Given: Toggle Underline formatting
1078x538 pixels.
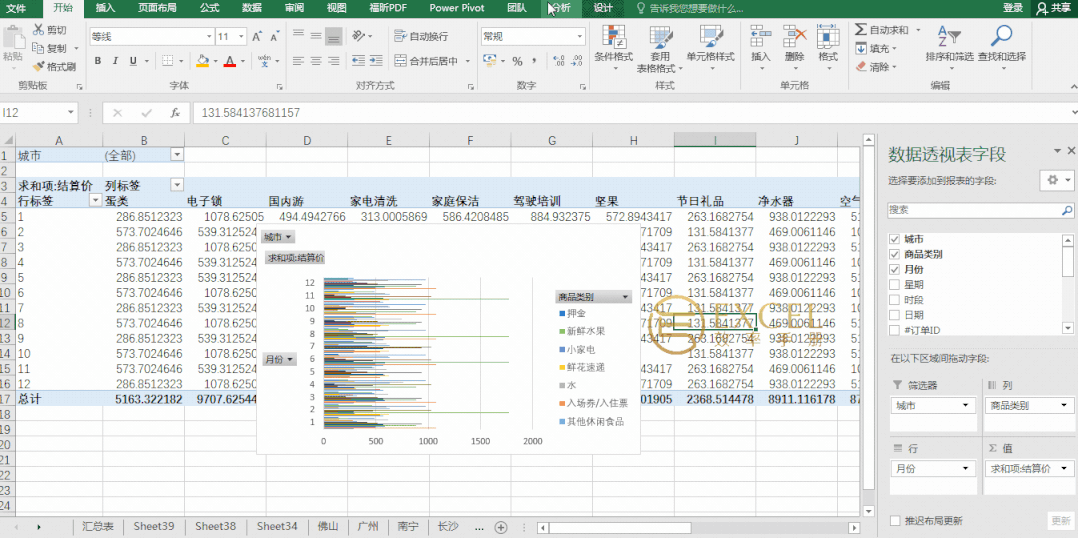Looking at the screenshot, I should click(132, 61).
